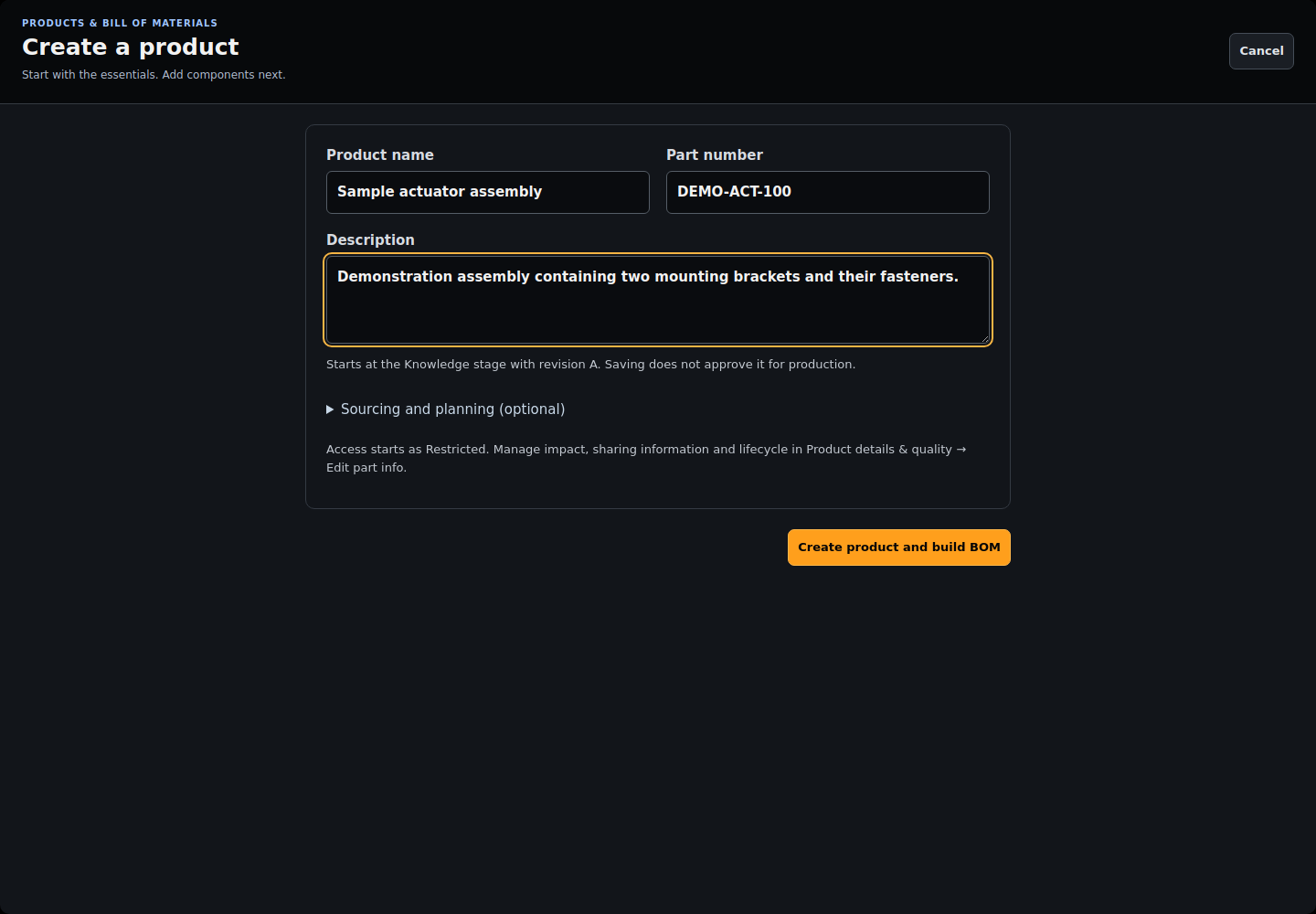
Task: Click 'Start with the essentials' subtitle
Action: coord(154,75)
